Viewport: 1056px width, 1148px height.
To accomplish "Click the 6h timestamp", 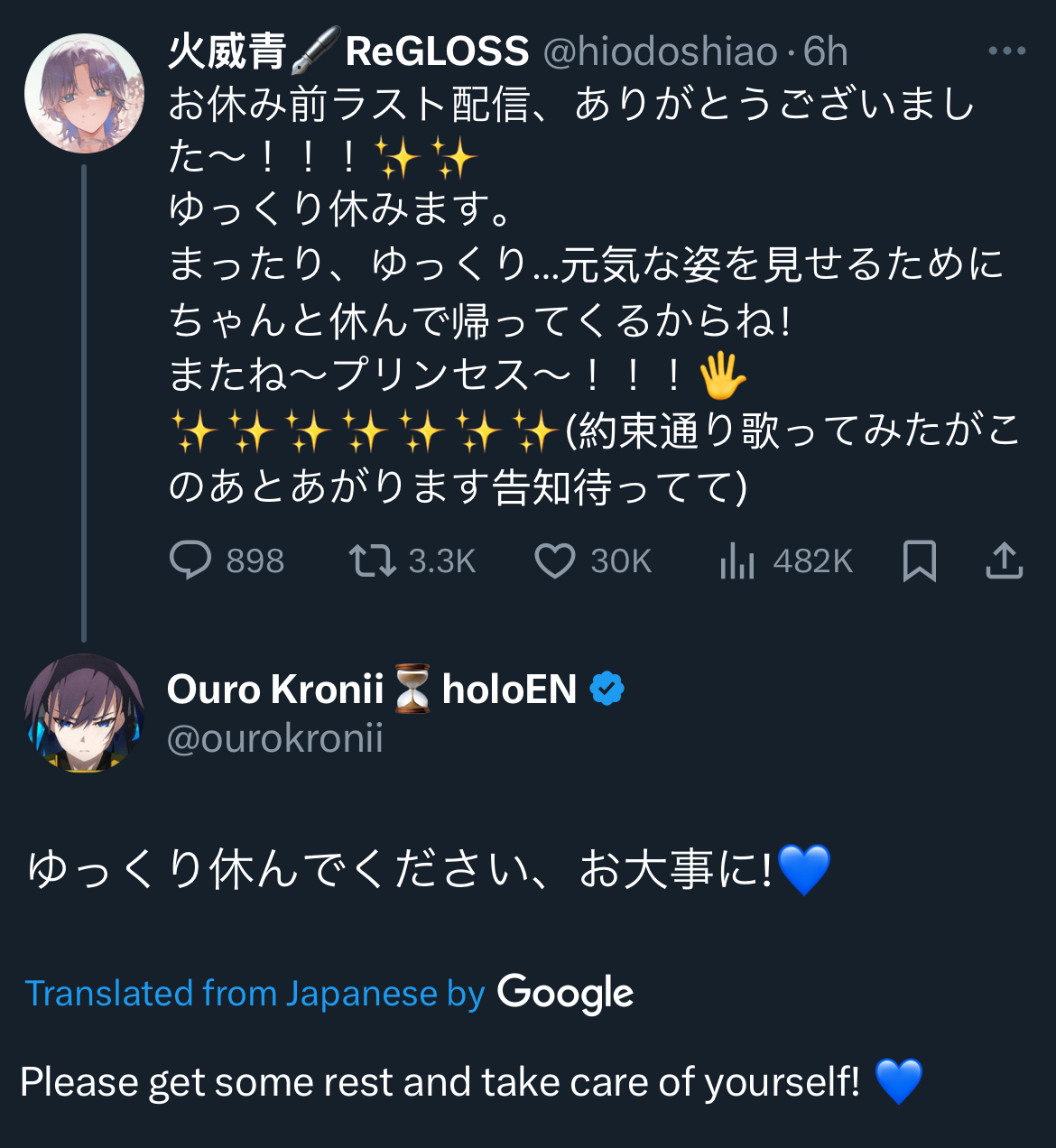I will [826, 51].
